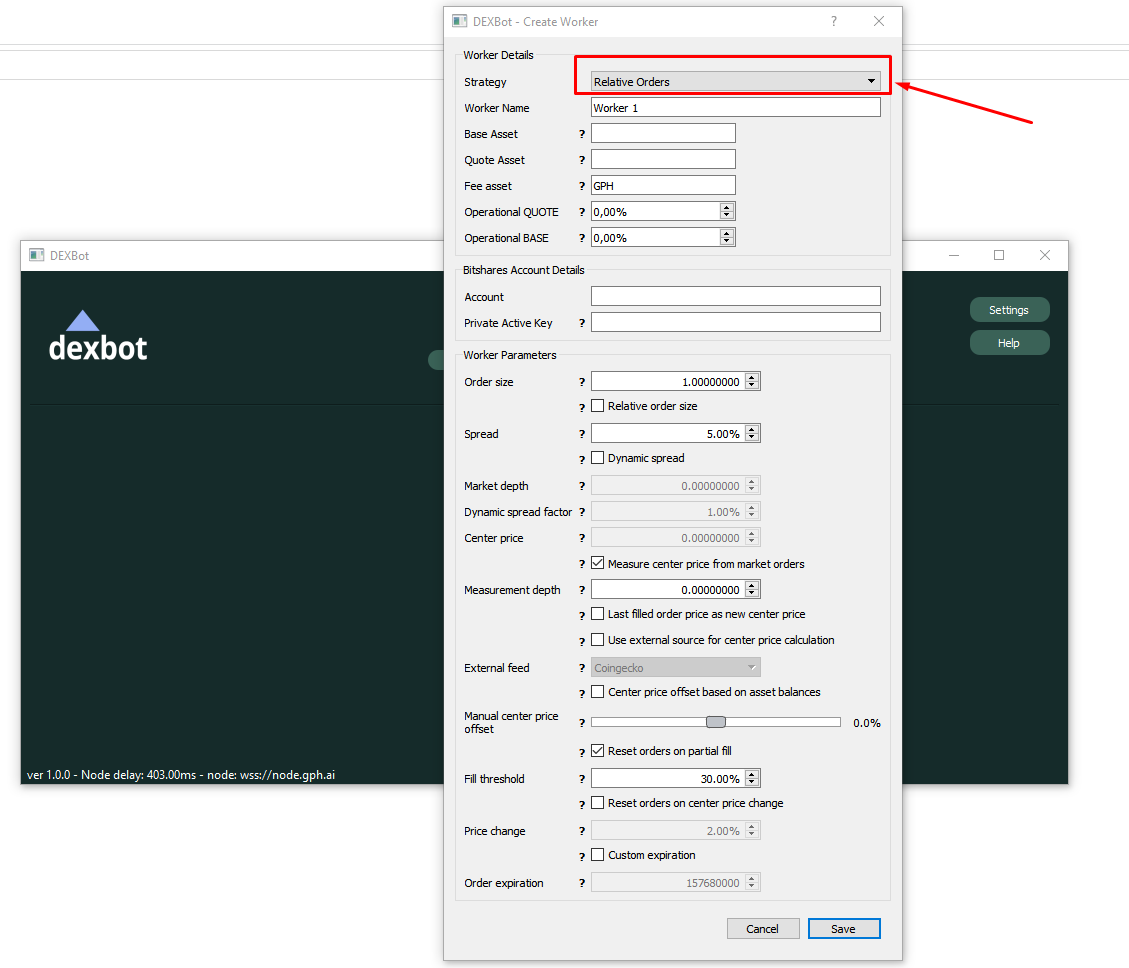This screenshot has width=1129, height=968.
Task: Click the help question mark beside Relative order size
Action: [x=582, y=408]
